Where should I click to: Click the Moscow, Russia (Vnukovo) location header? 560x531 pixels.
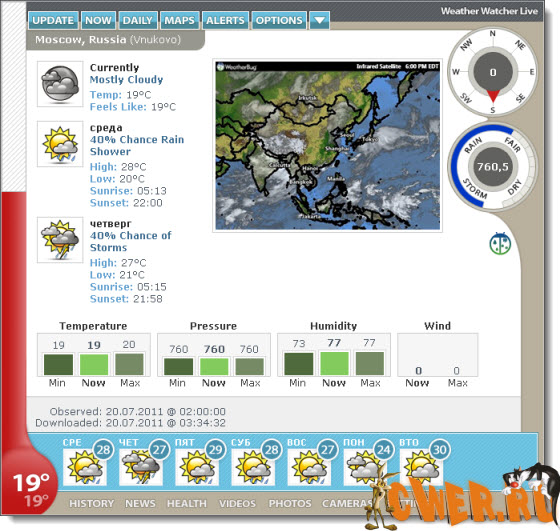[108, 39]
